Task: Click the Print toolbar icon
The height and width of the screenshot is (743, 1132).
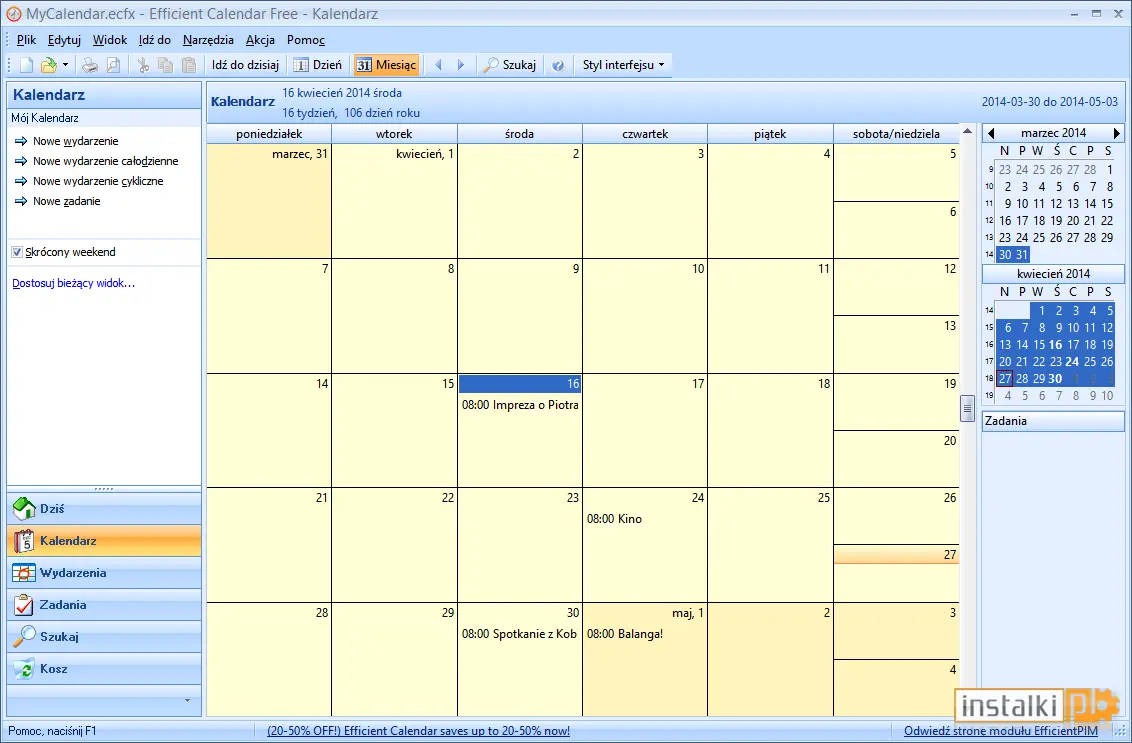Action: [x=90, y=65]
